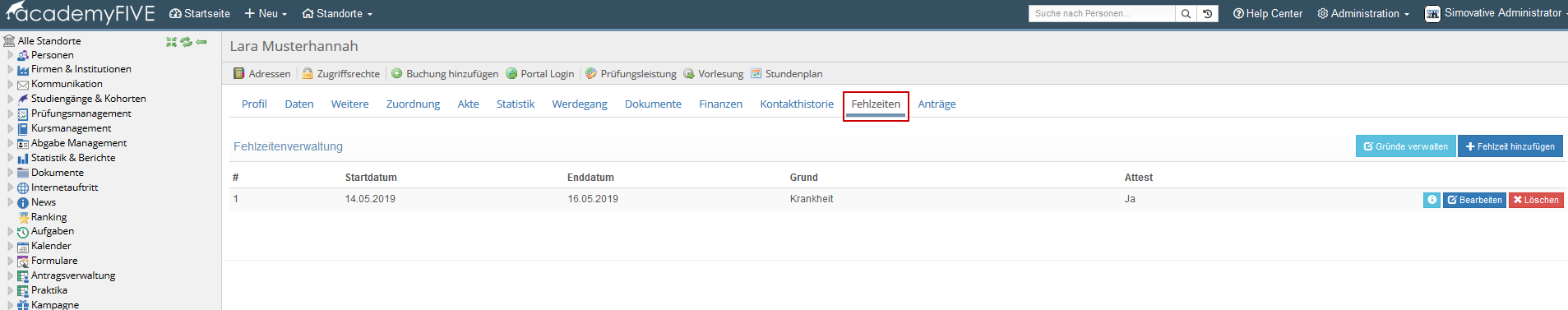Click the collapse sidebar arrow icon
This screenshot has height=310, width=1568.
(x=201, y=41)
